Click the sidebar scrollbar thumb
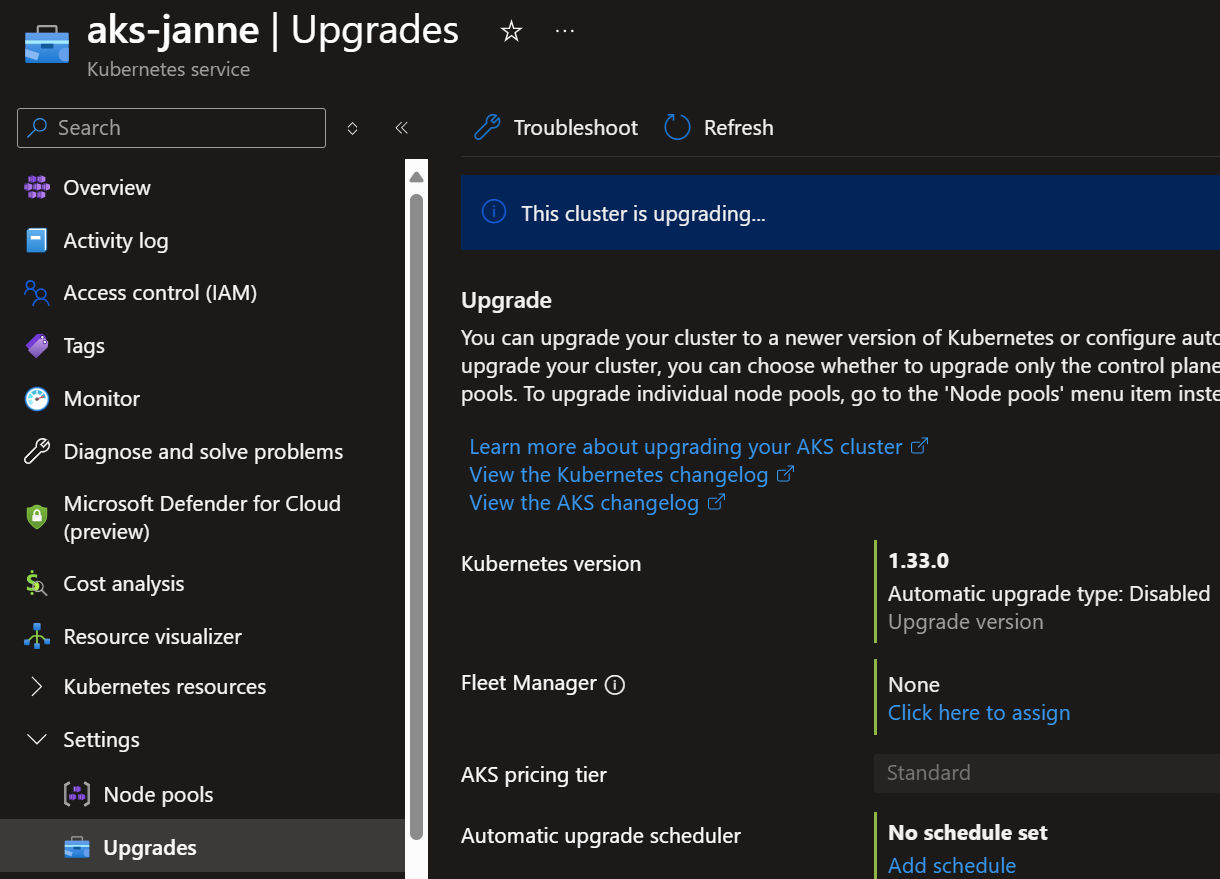The image size is (1220, 879). pyautogui.click(x=417, y=516)
